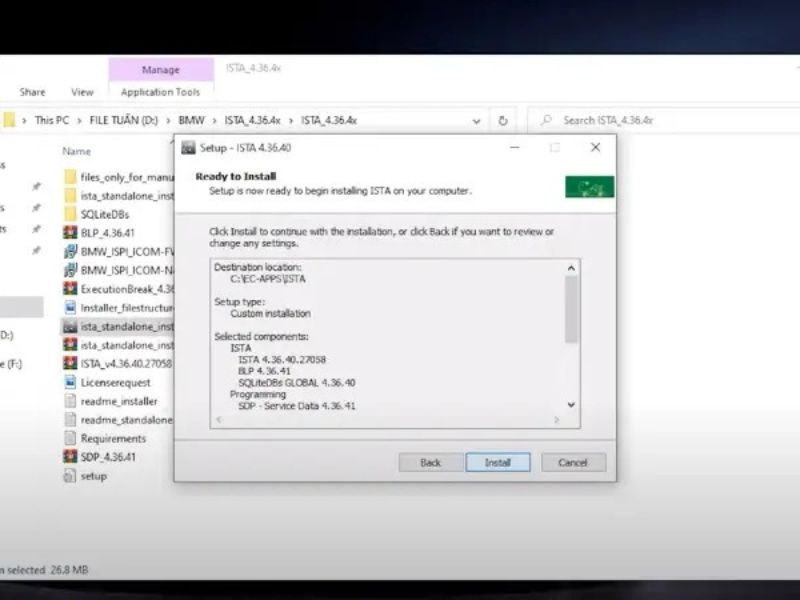Click the Install button in setup wizard

pos(498,463)
